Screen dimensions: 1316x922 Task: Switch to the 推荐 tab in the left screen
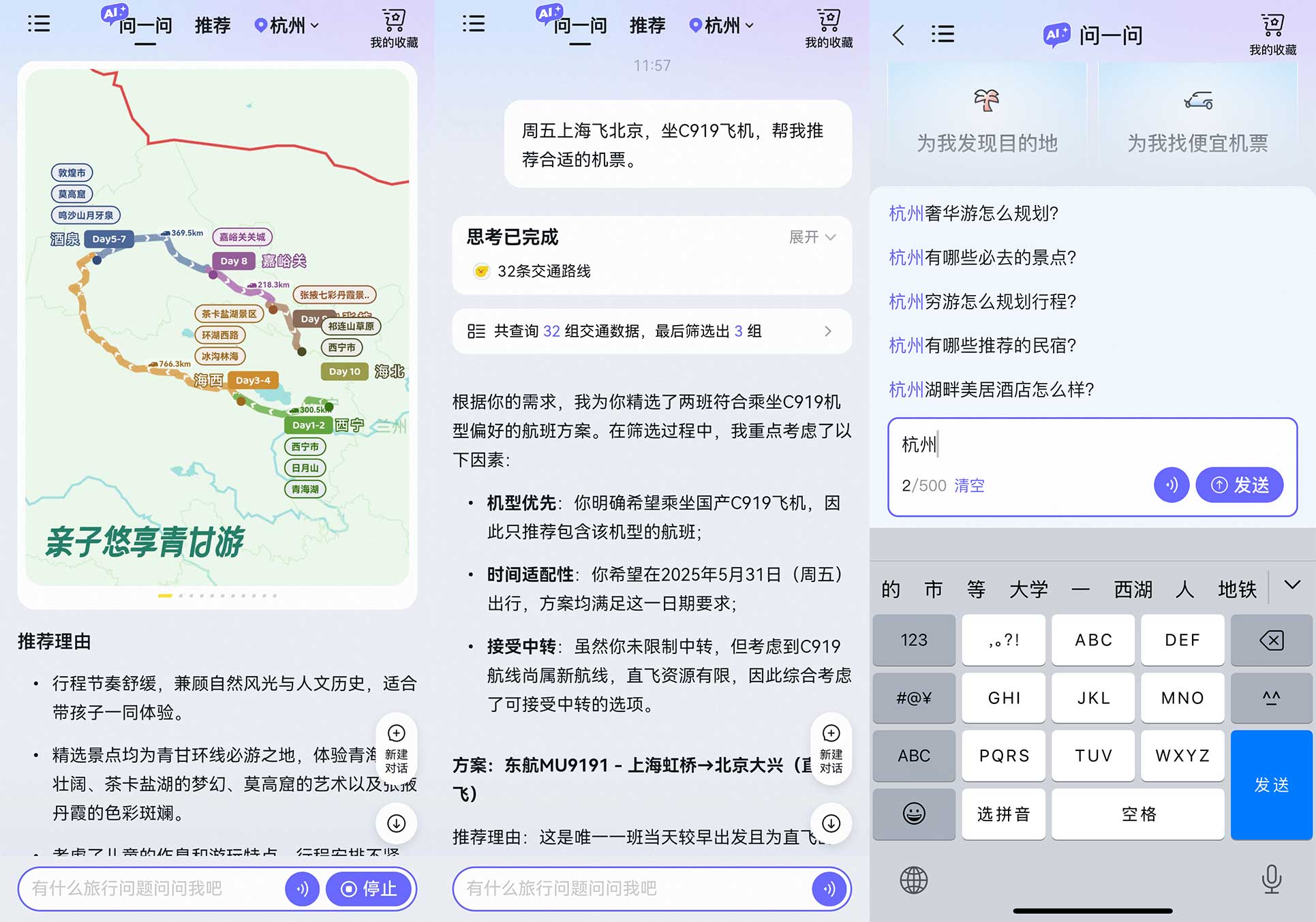tap(213, 26)
